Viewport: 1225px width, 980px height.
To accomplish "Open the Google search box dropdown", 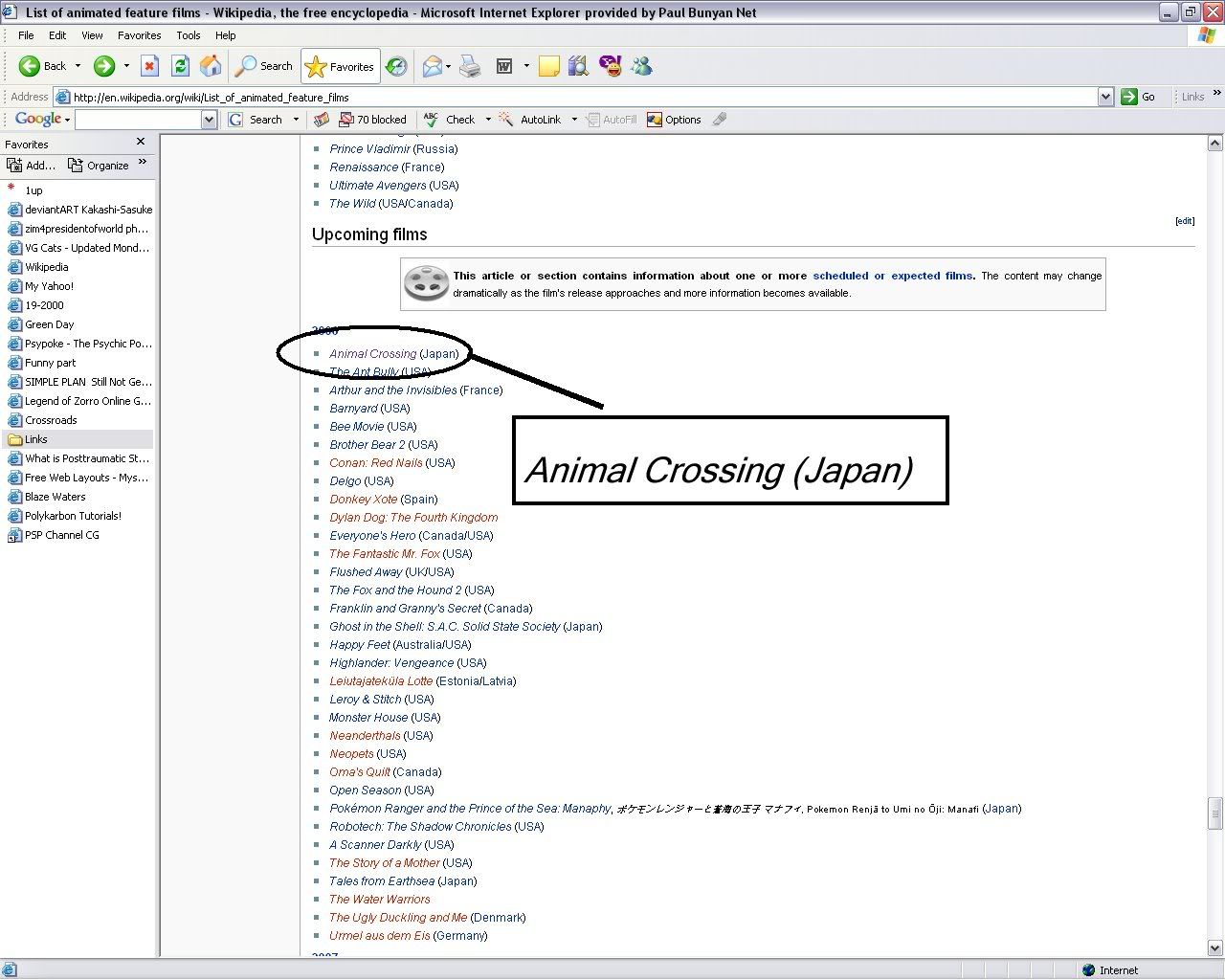I will point(210,120).
